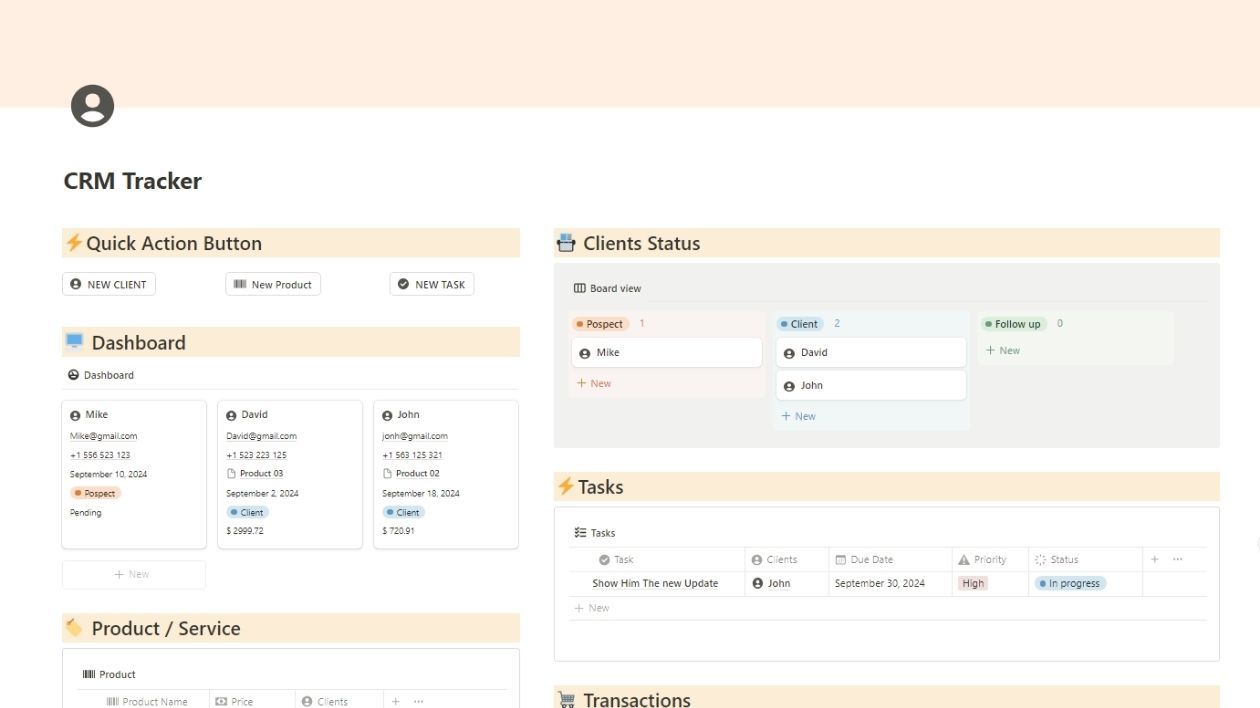Click the cart icon beside Transactions heading

[566, 700]
